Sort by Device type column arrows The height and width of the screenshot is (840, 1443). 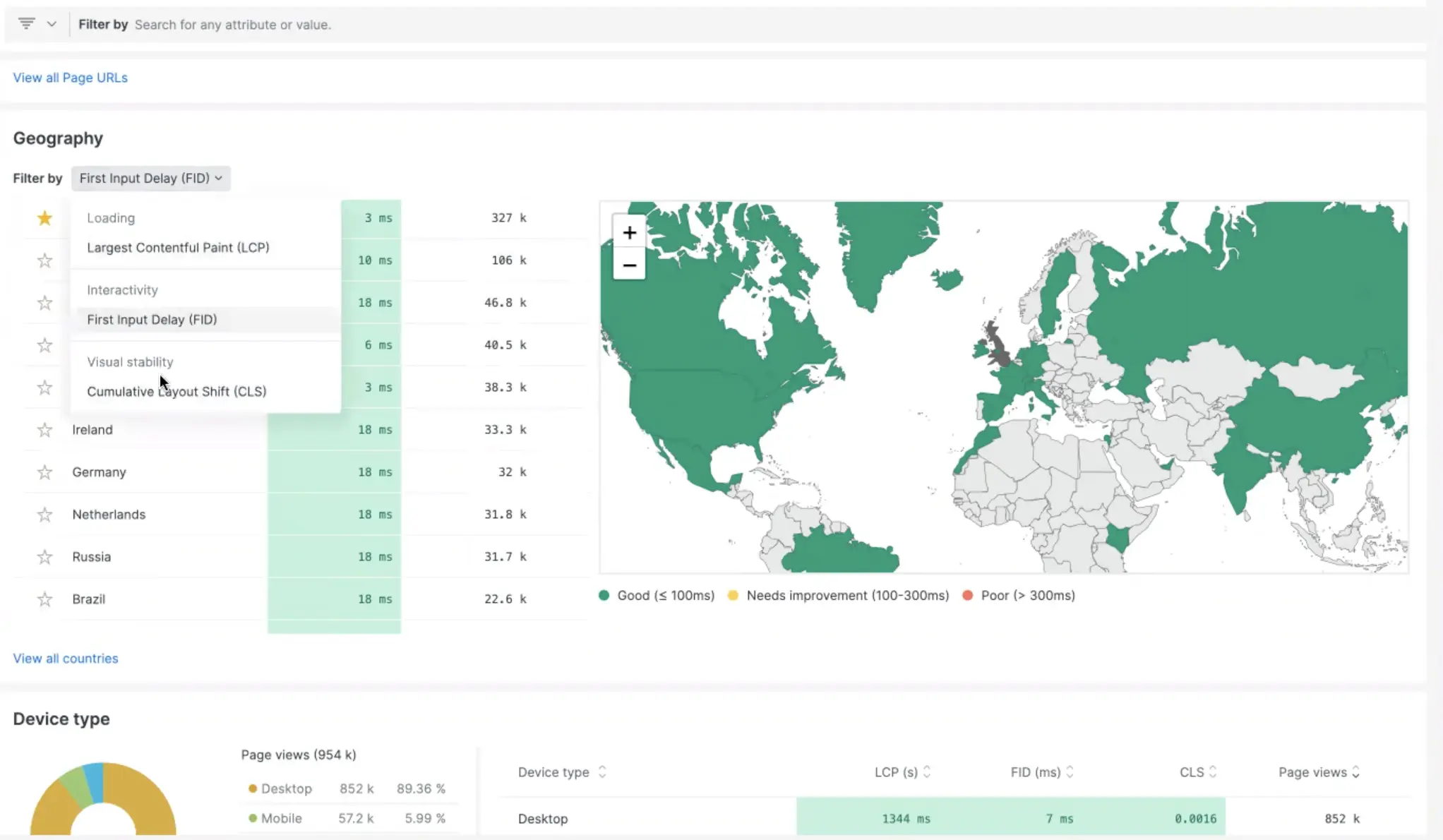[602, 772]
